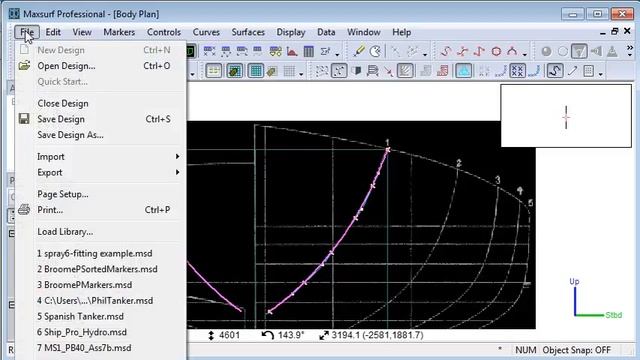The height and width of the screenshot is (360, 640).
Task: Toggle the yellow dashed frame display button
Action: click(x=214, y=71)
